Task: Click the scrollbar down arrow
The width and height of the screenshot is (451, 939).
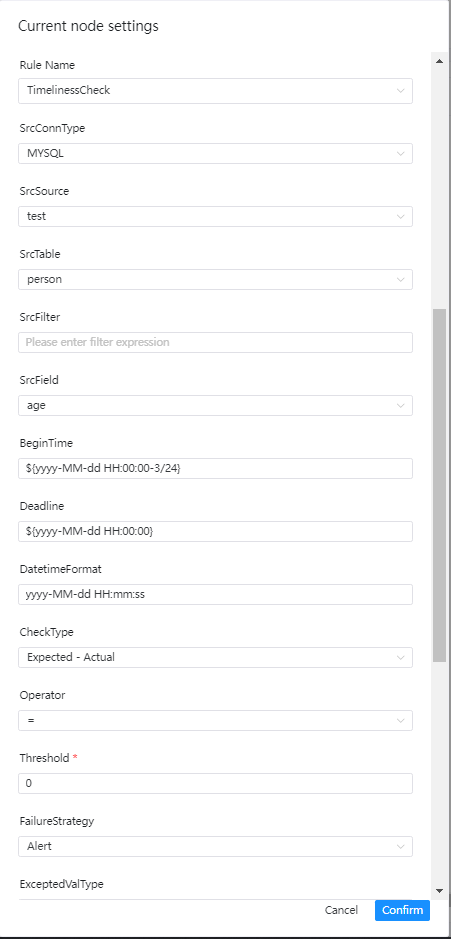Action: click(439, 890)
